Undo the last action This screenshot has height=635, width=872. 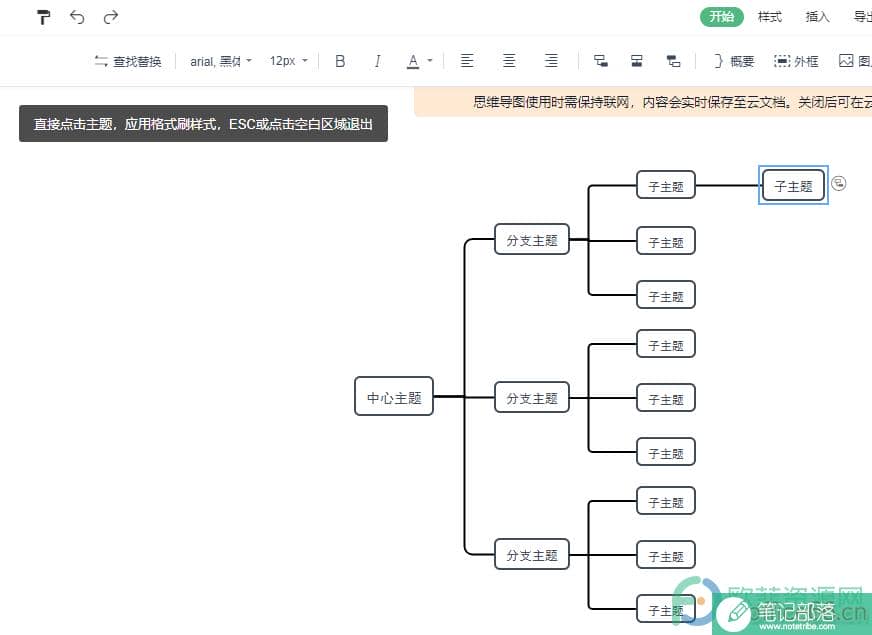[77, 17]
